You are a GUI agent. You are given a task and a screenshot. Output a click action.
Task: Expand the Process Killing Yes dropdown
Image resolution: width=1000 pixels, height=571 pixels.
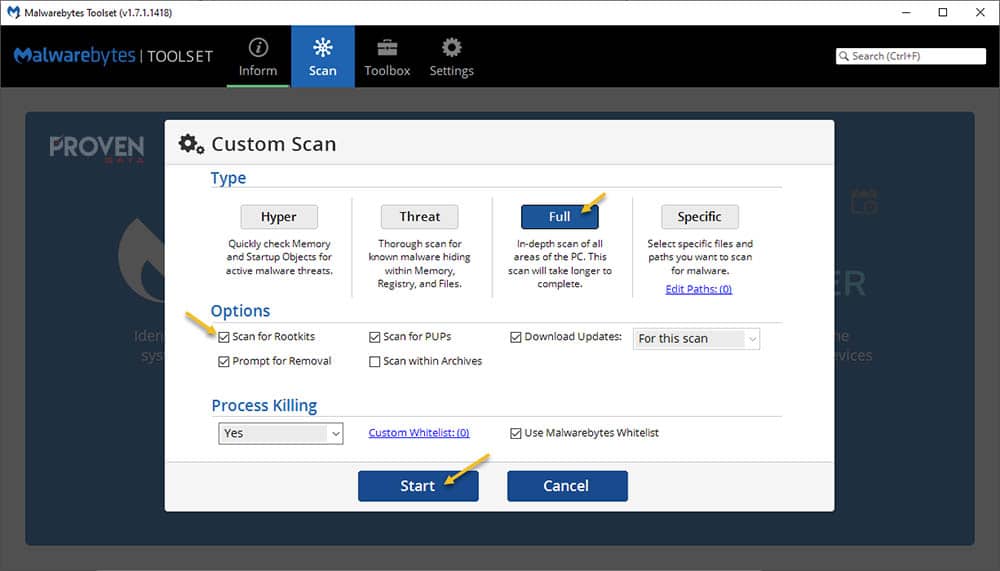pyautogui.click(x=281, y=433)
